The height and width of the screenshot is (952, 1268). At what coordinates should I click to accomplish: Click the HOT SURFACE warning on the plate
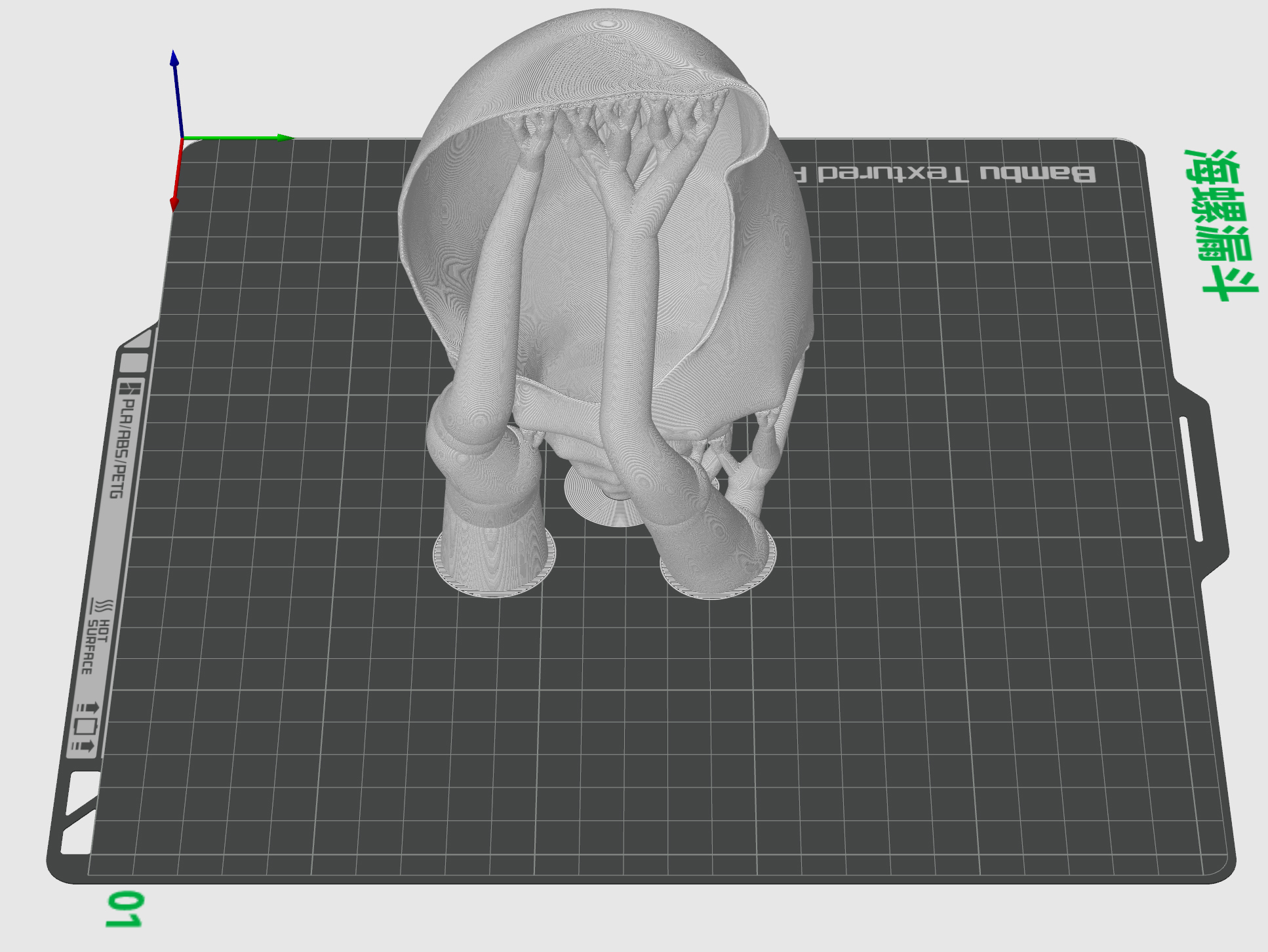pyautogui.click(x=98, y=636)
